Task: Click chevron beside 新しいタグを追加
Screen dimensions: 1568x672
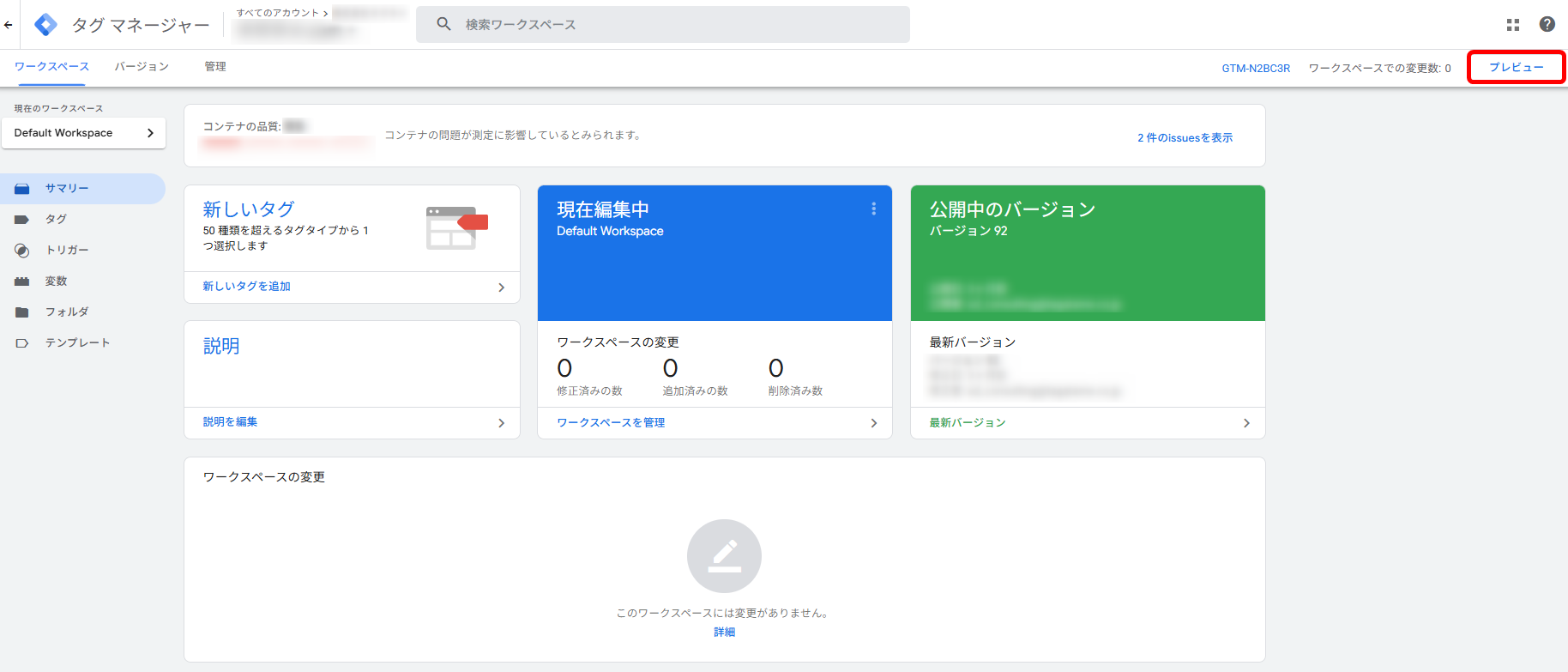Action: [x=502, y=288]
